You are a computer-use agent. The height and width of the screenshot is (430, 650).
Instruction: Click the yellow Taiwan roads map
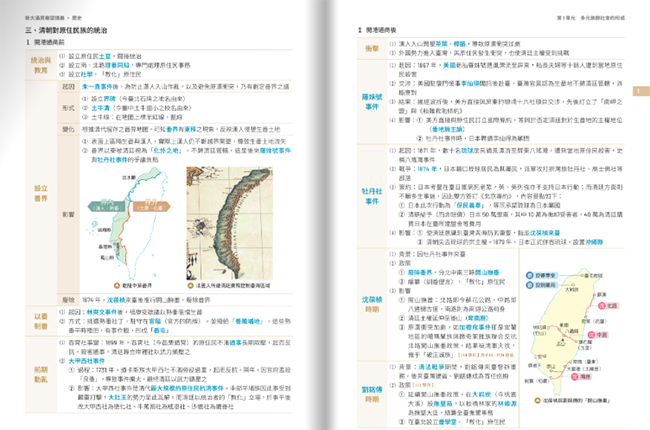573,334
